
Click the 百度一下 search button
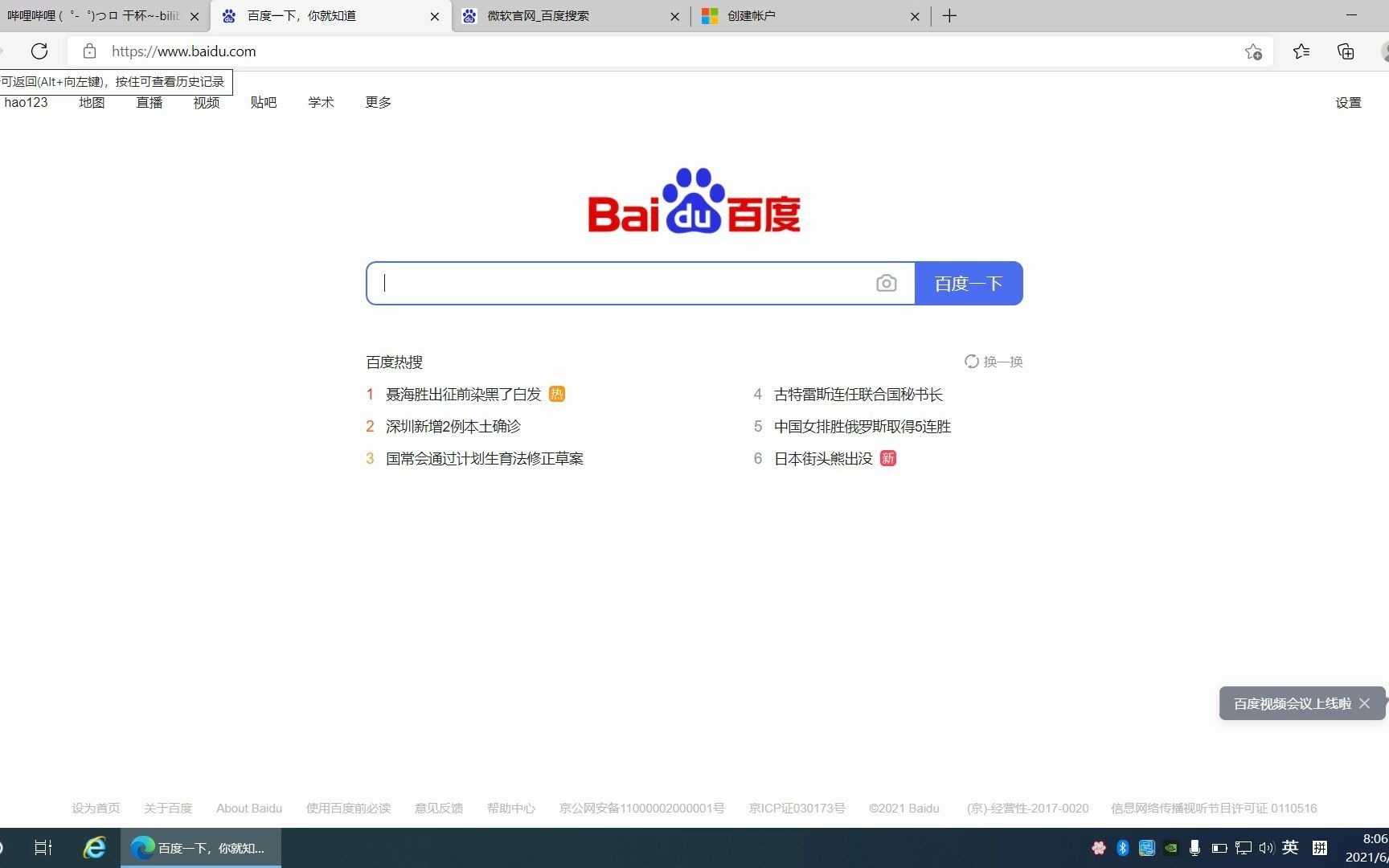(969, 283)
